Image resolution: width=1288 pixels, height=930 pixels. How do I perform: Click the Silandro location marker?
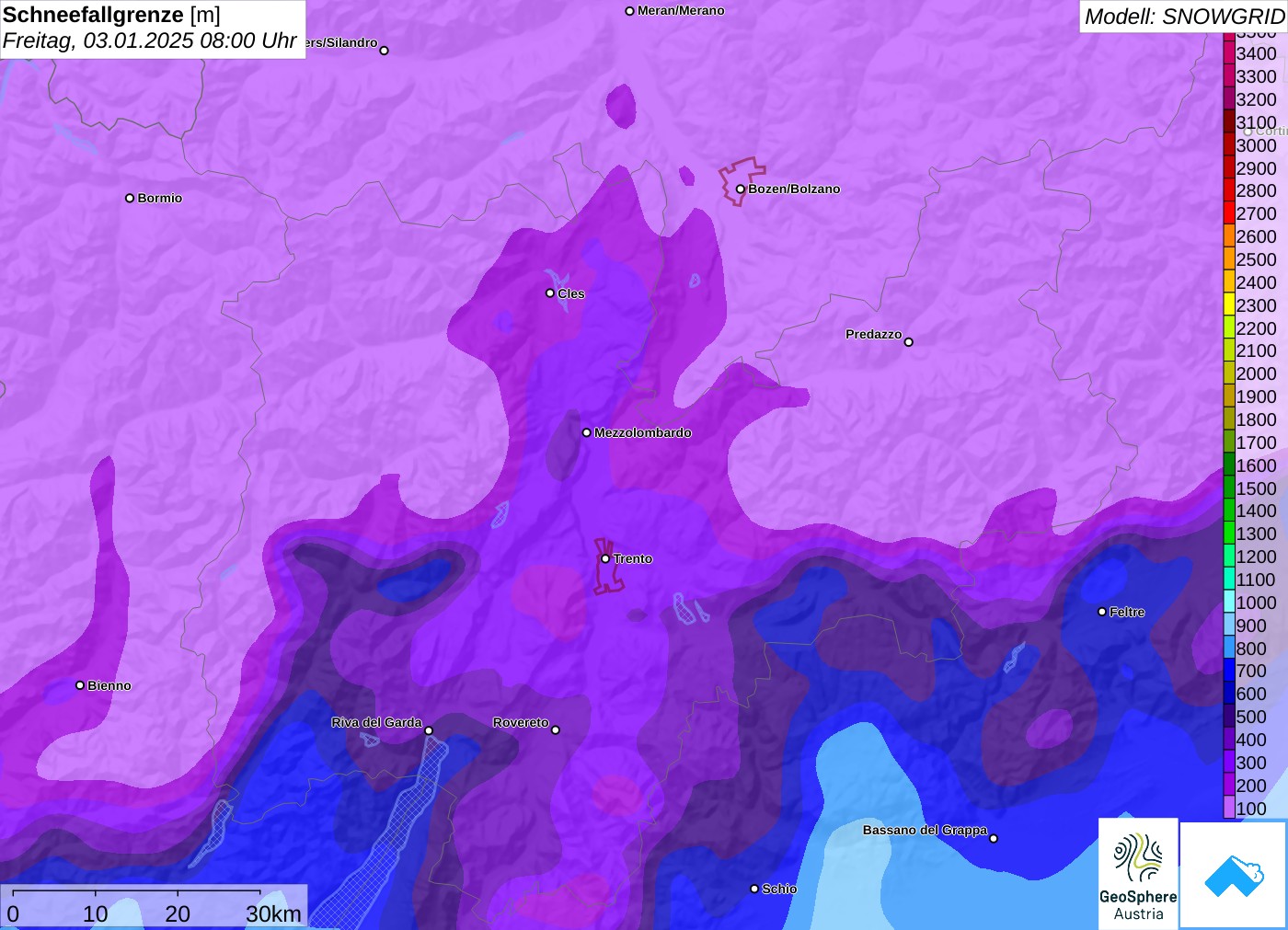click(x=384, y=51)
